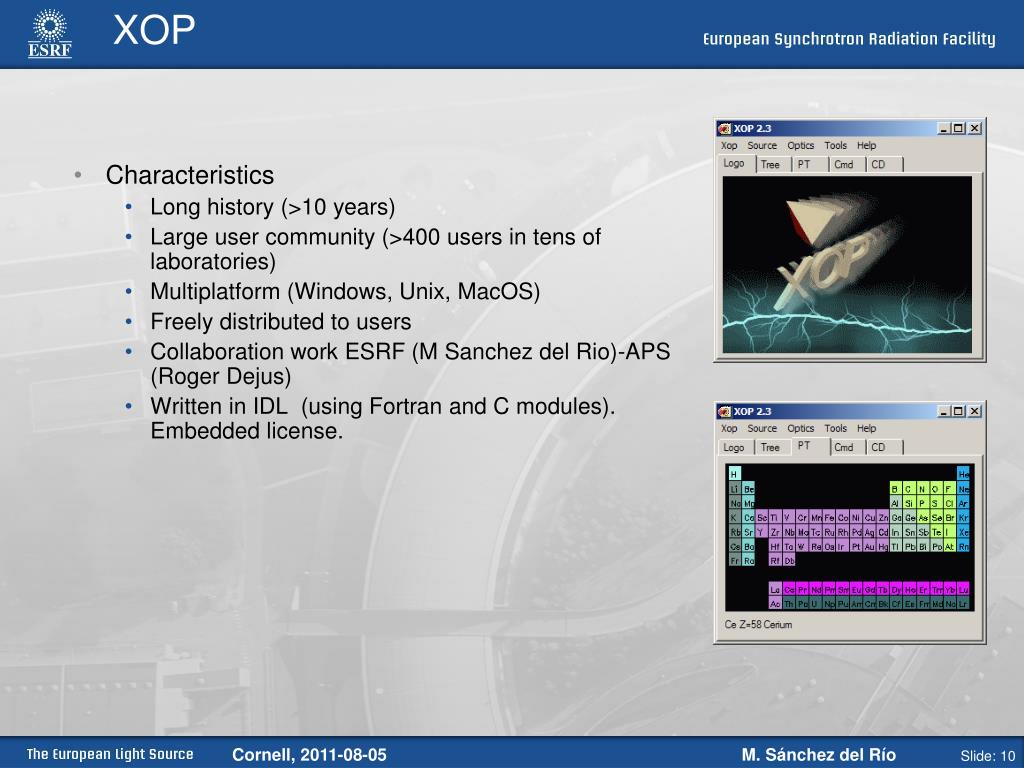The height and width of the screenshot is (768, 1024).
Task: Maximize the upper XOP 2.3 window
Action: click(958, 128)
